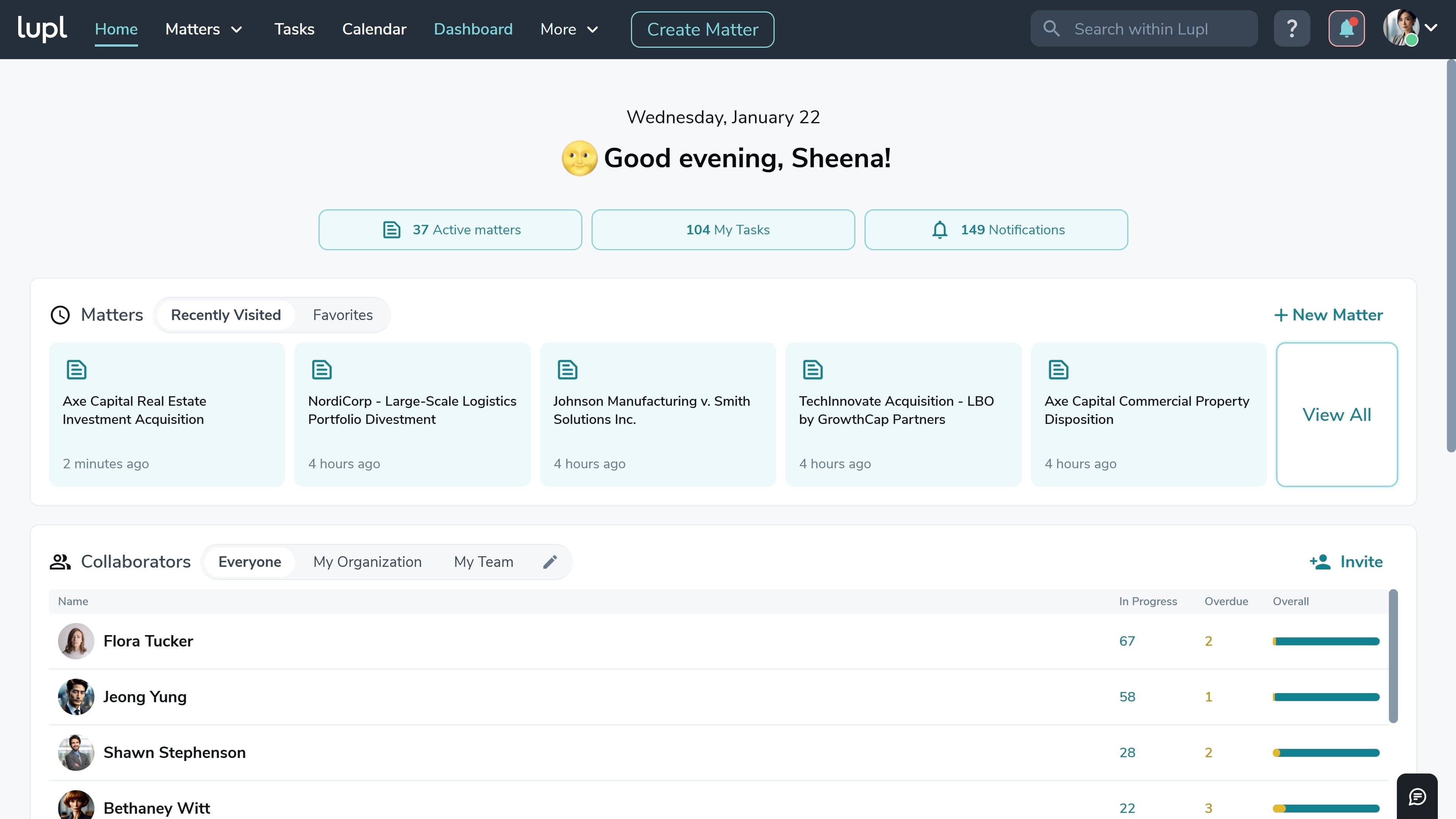Show My Organization collaborators
This screenshot has height=819, width=1456.
pyautogui.click(x=367, y=562)
